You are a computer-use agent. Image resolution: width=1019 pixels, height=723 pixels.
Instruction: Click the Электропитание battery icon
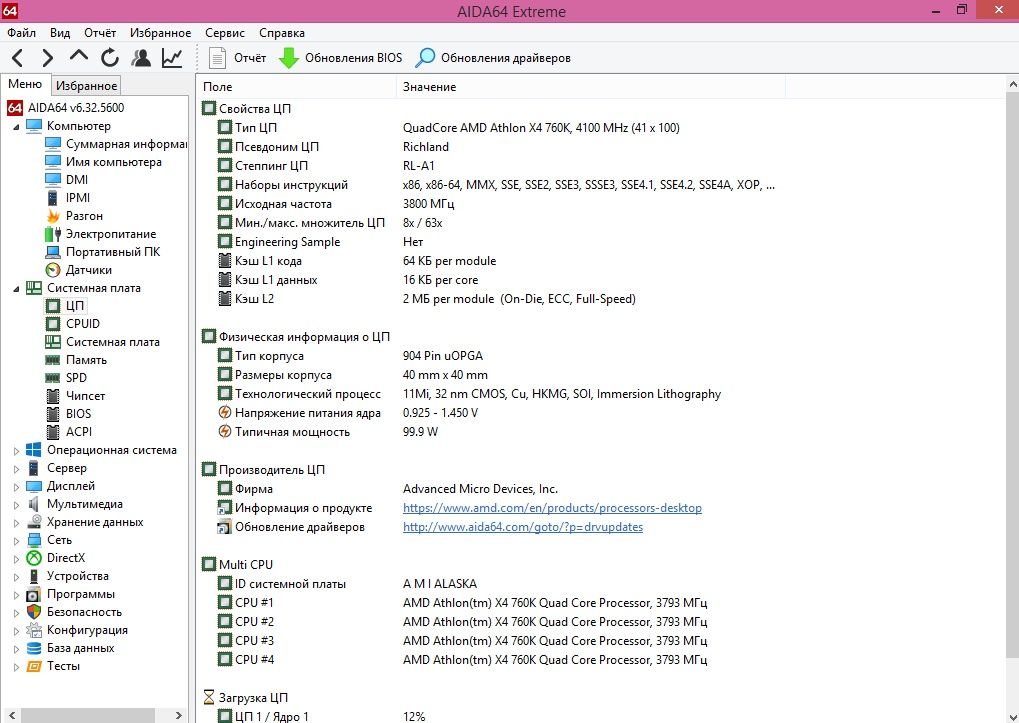point(53,234)
